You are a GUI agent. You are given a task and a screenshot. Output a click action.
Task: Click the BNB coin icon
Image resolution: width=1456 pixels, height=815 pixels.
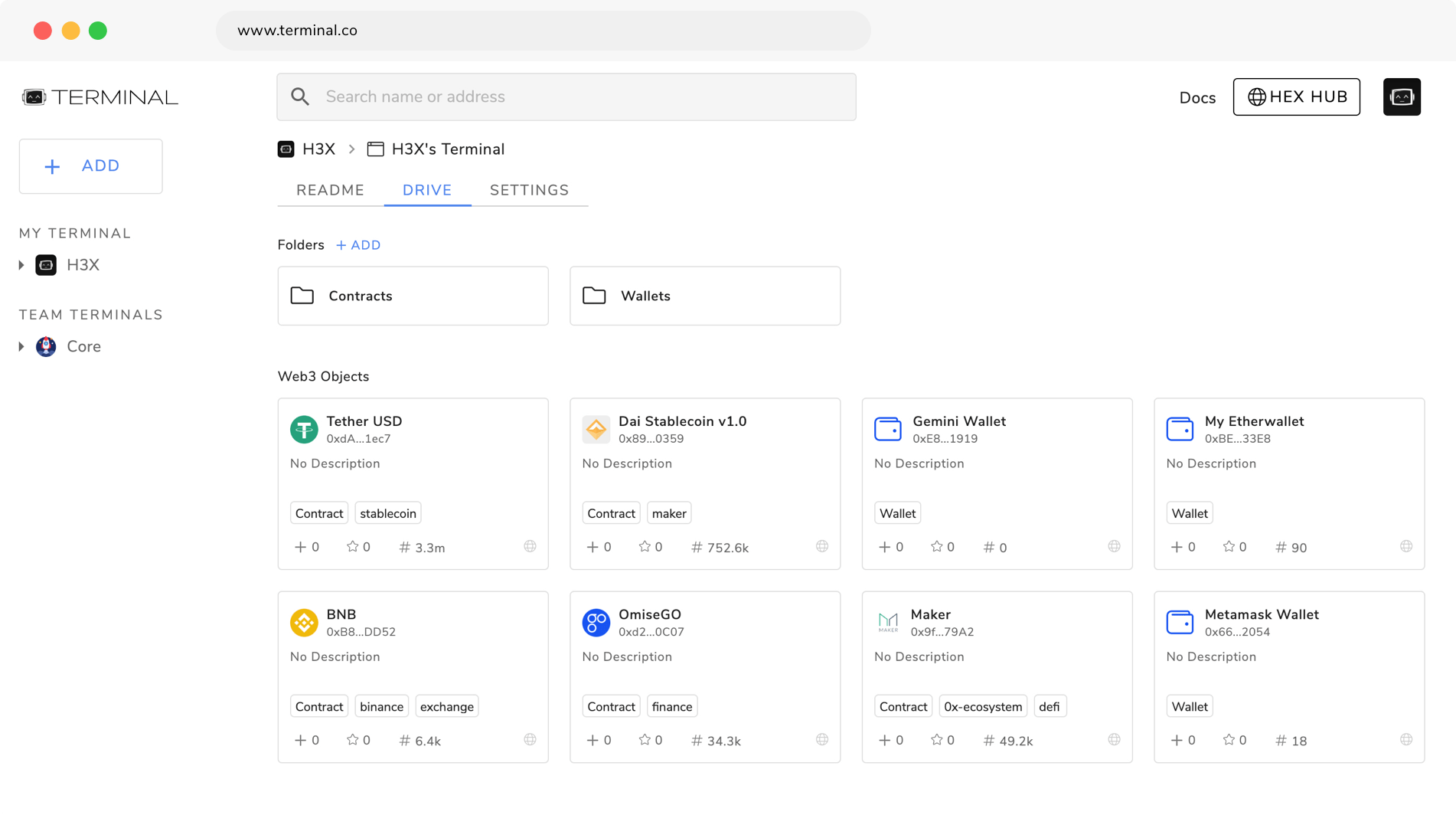[304, 622]
